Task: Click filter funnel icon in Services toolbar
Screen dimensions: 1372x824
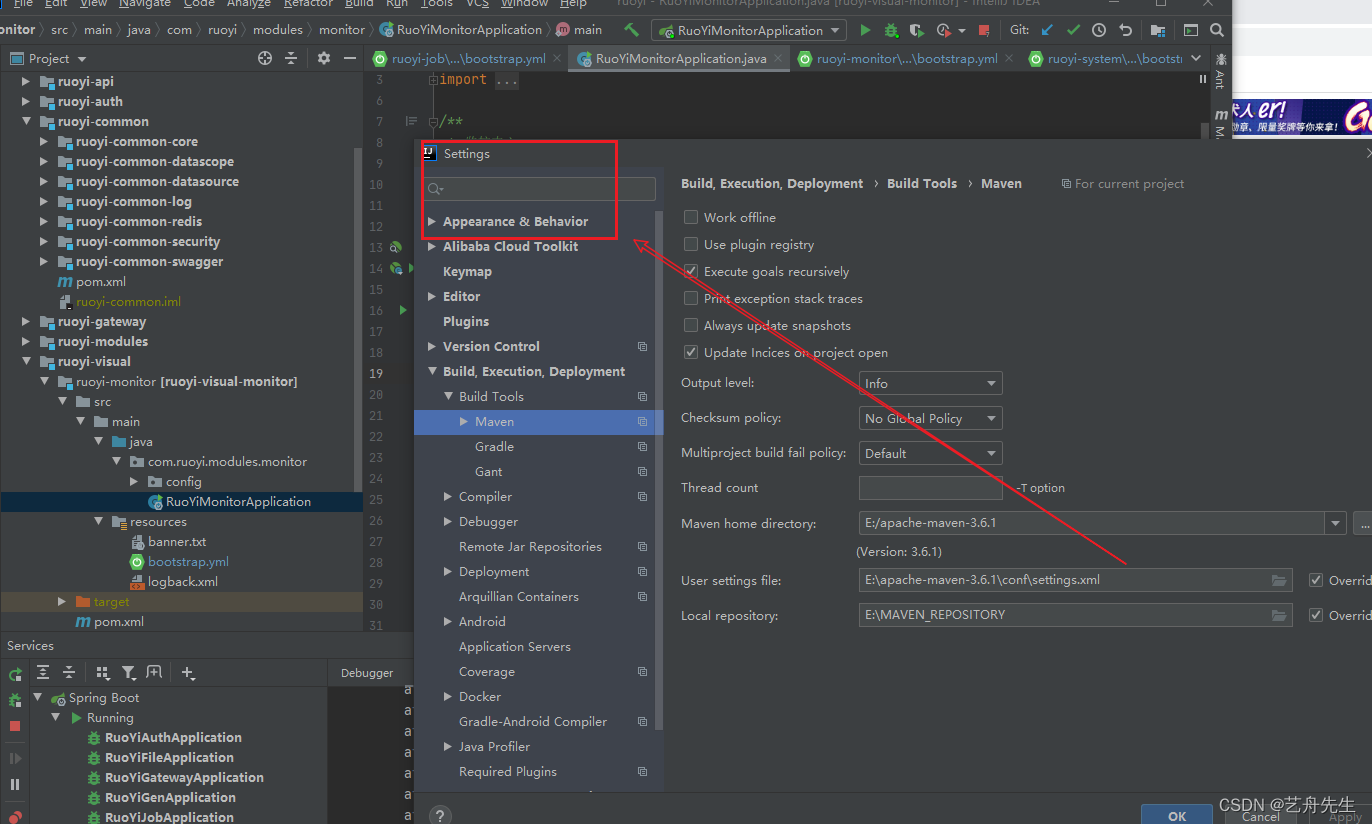Action: click(128, 673)
